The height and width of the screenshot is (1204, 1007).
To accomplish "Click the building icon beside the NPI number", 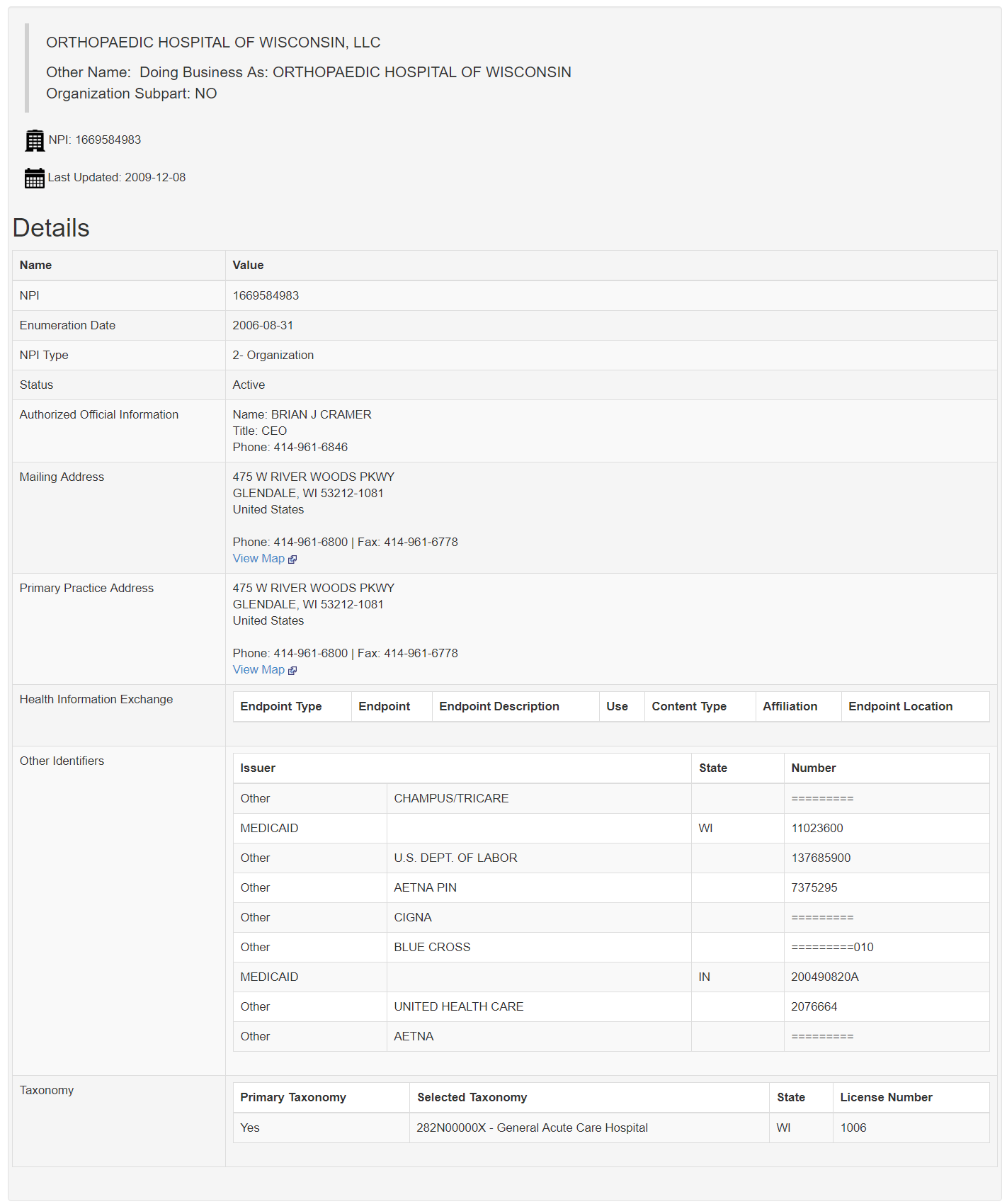I will 34,140.
